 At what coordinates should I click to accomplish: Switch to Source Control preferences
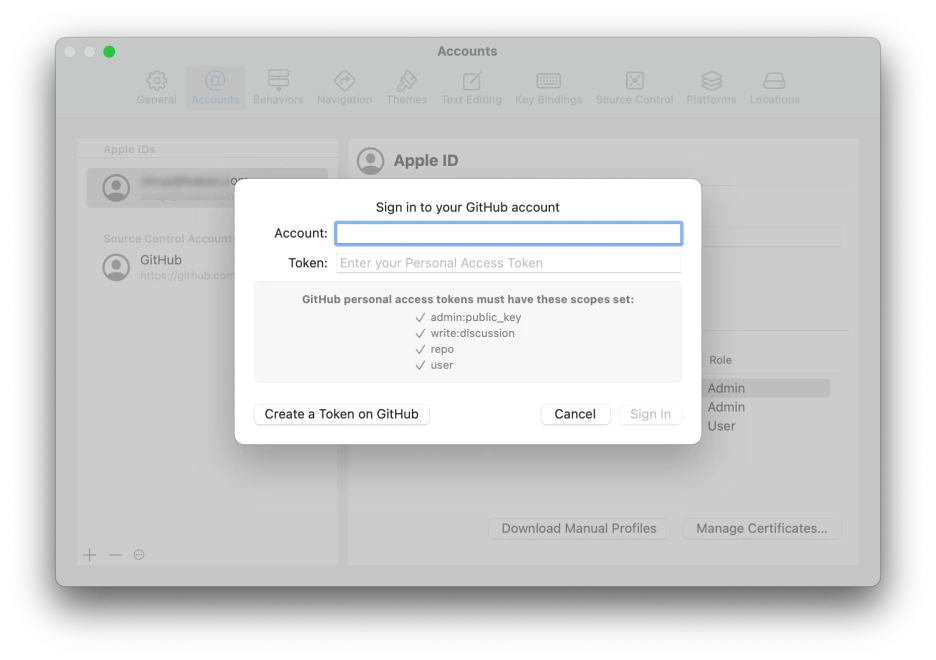635,88
